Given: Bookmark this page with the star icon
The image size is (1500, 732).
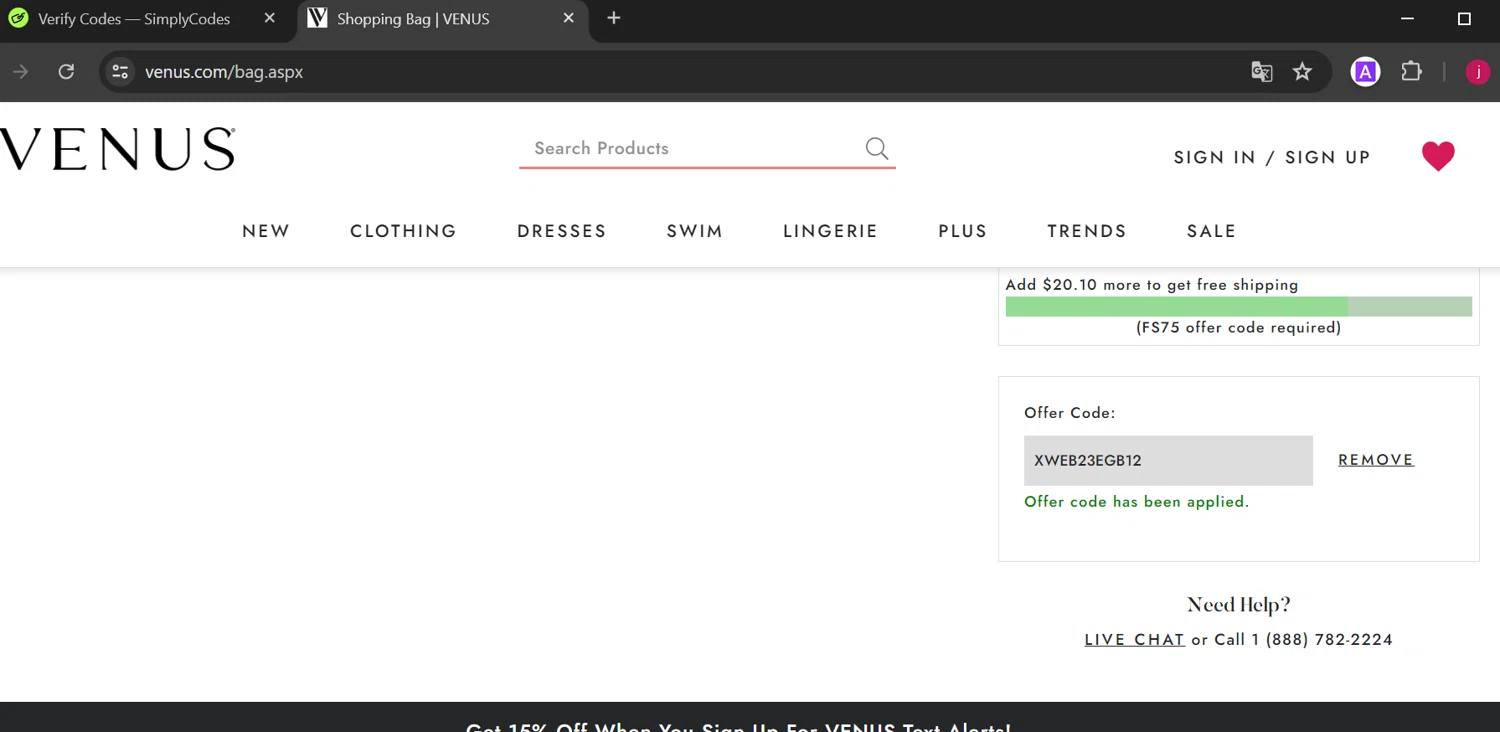Looking at the screenshot, I should 1302,72.
